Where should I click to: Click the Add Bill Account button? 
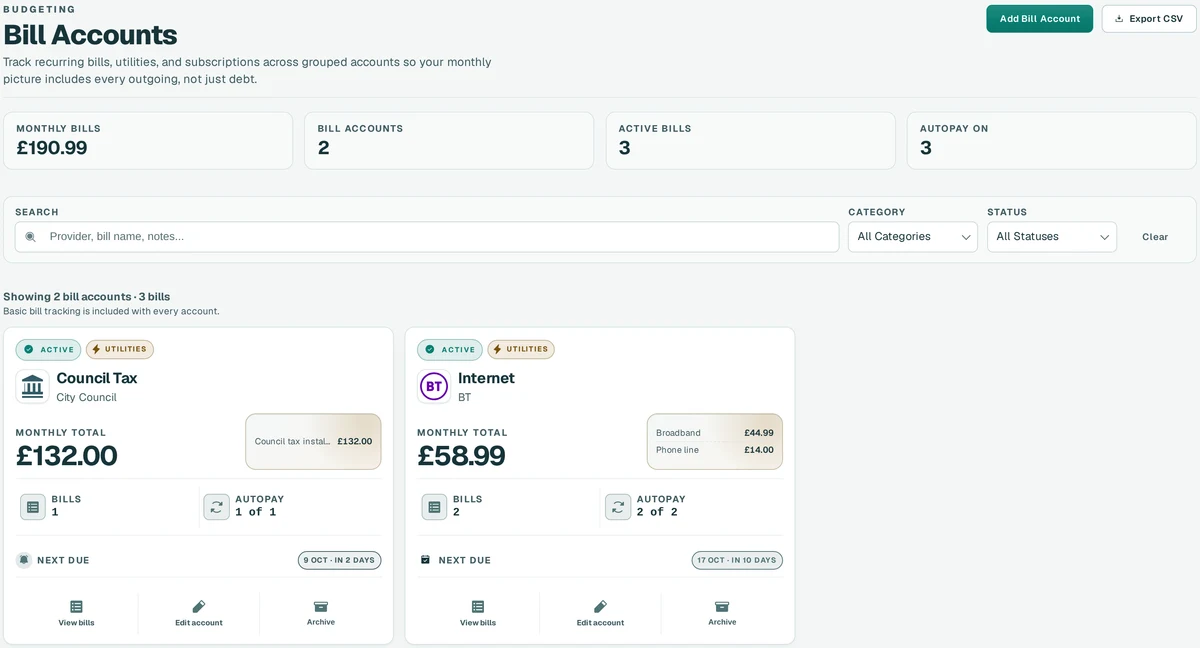(1039, 19)
